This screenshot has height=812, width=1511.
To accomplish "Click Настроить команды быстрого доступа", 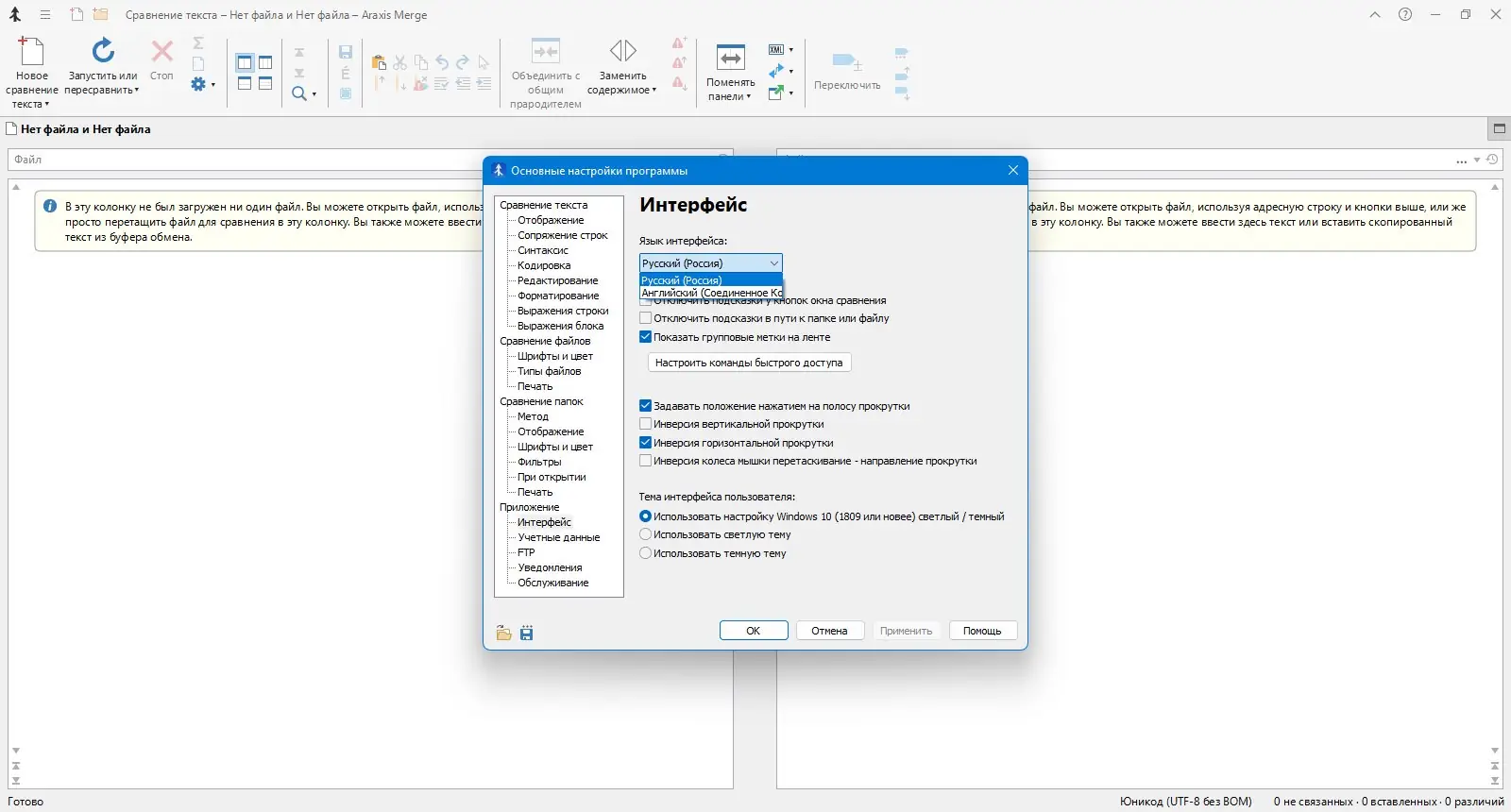I will pyautogui.click(x=749, y=363).
